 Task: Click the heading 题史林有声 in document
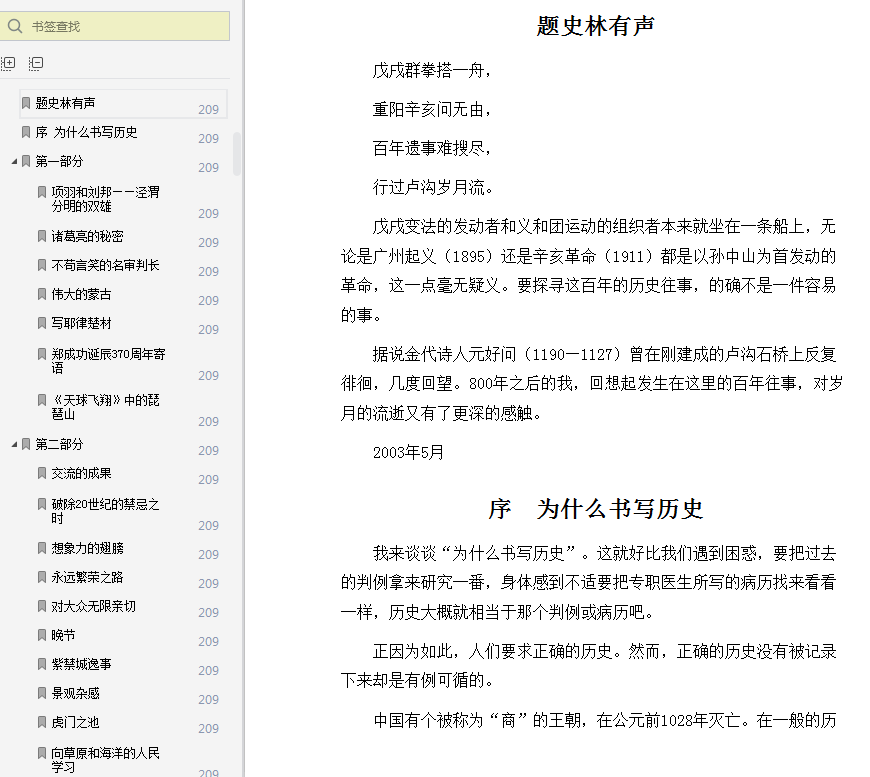(596, 26)
